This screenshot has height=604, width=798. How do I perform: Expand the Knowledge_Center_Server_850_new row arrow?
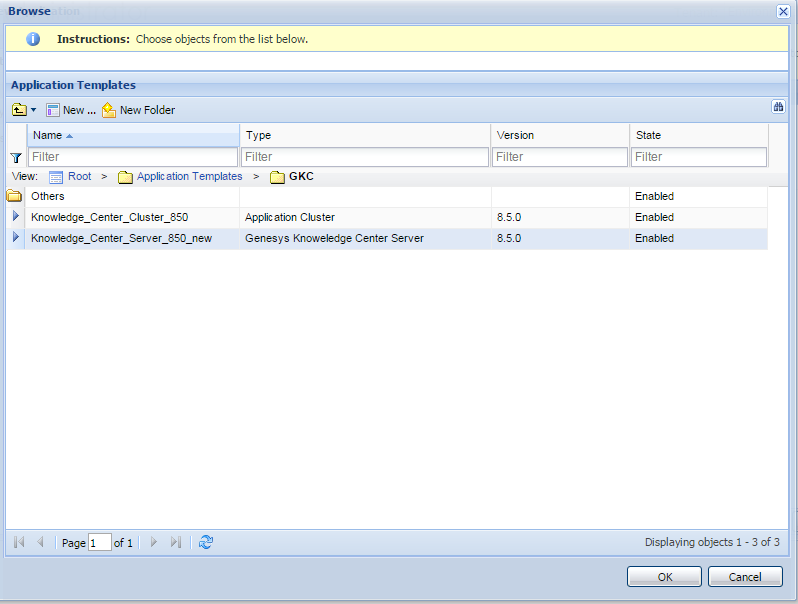16,238
